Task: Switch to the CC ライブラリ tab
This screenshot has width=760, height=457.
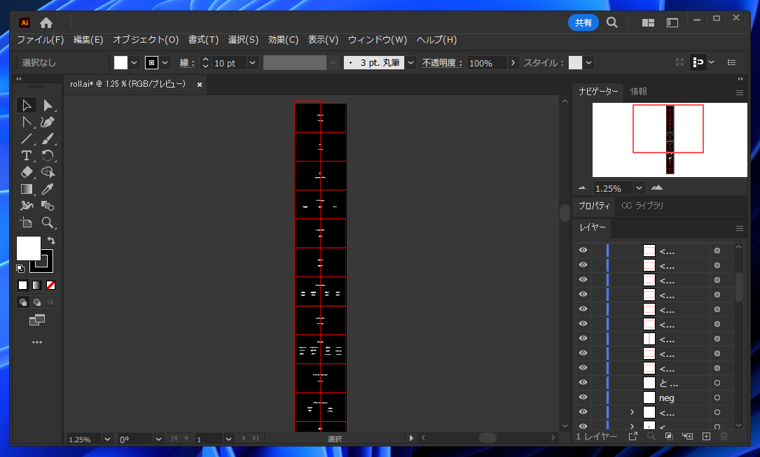Action: (x=643, y=206)
